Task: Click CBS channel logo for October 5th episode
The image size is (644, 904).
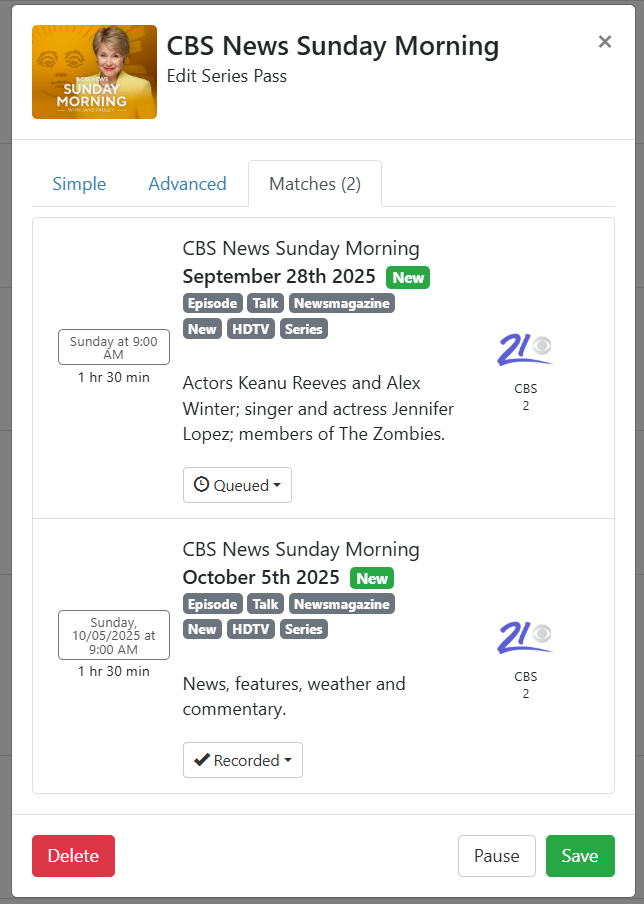Action: click(525, 637)
